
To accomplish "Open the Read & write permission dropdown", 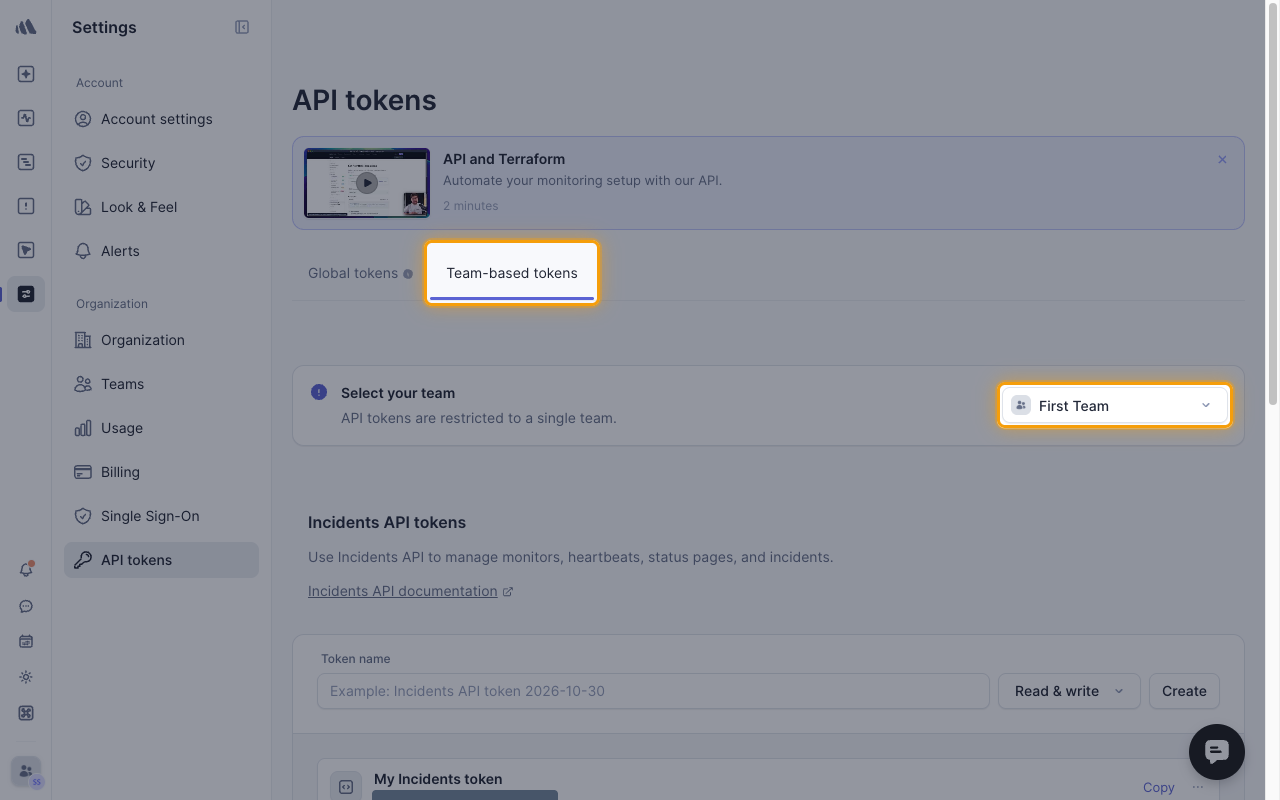I will coord(1069,691).
